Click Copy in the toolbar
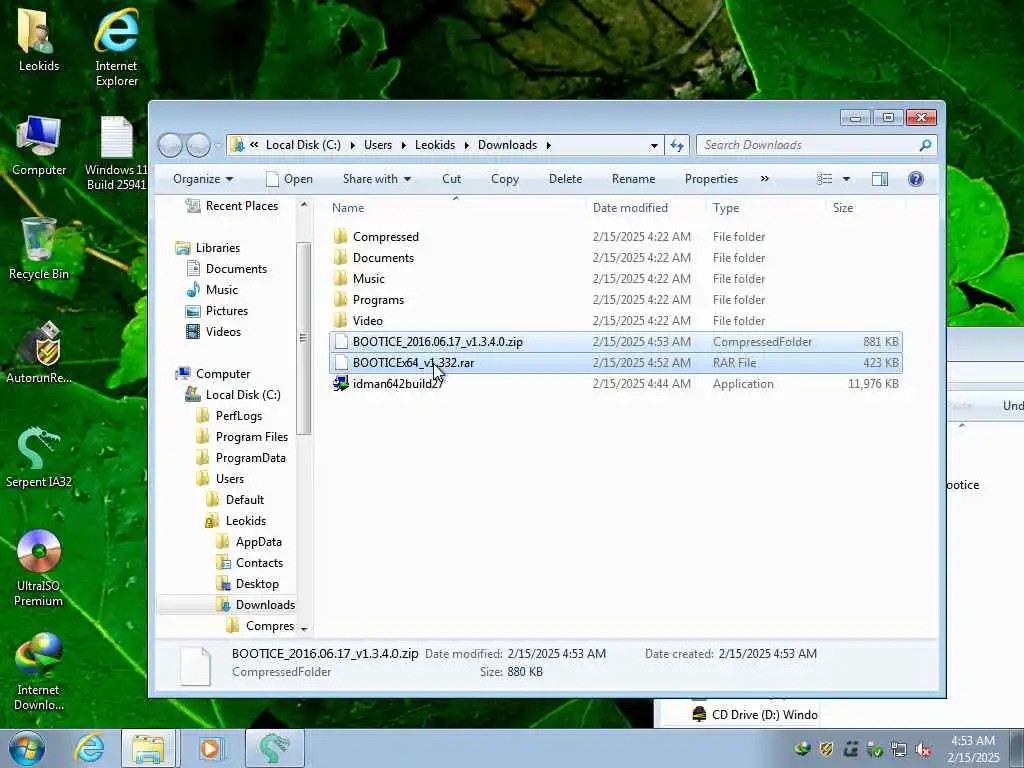The width and height of the screenshot is (1024, 768). [x=505, y=179]
